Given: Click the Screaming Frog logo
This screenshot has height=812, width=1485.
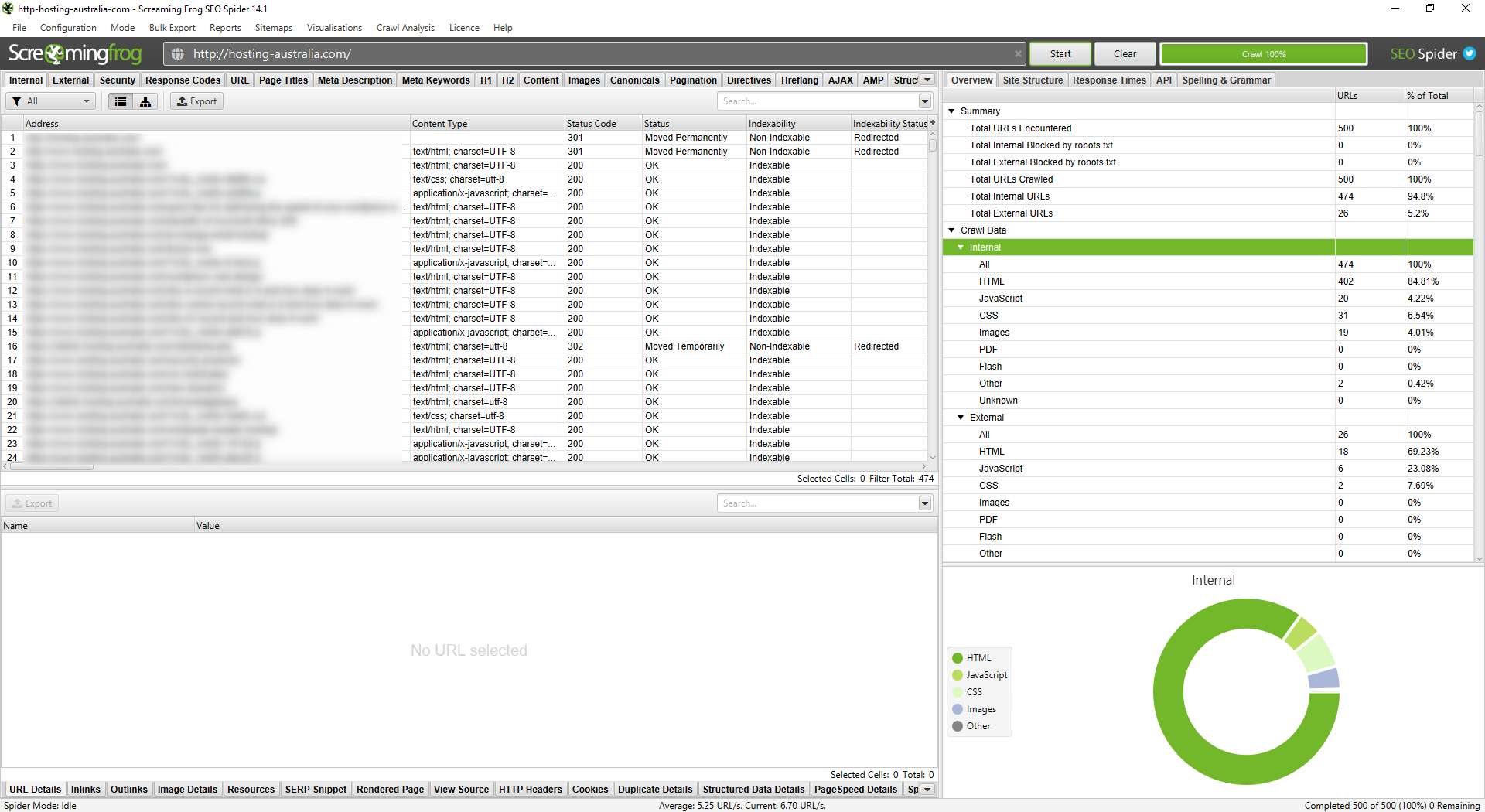Looking at the screenshot, I should pyautogui.click(x=75, y=53).
